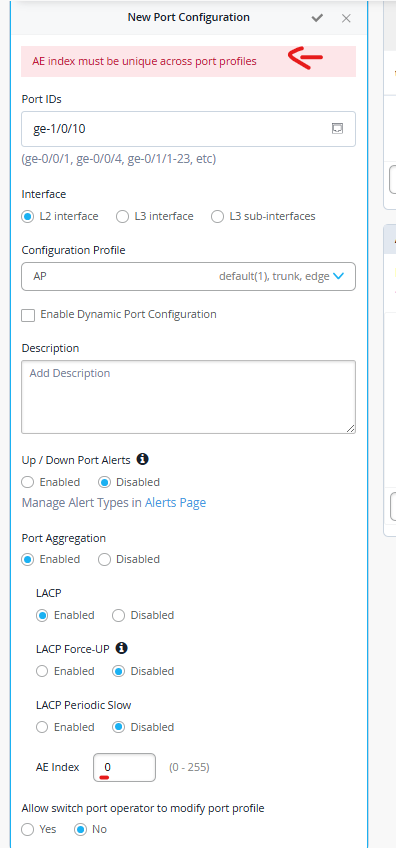The image size is (396, 848).
Task: Choose No for switch port operator modification
Action: [x=81, y=830]
